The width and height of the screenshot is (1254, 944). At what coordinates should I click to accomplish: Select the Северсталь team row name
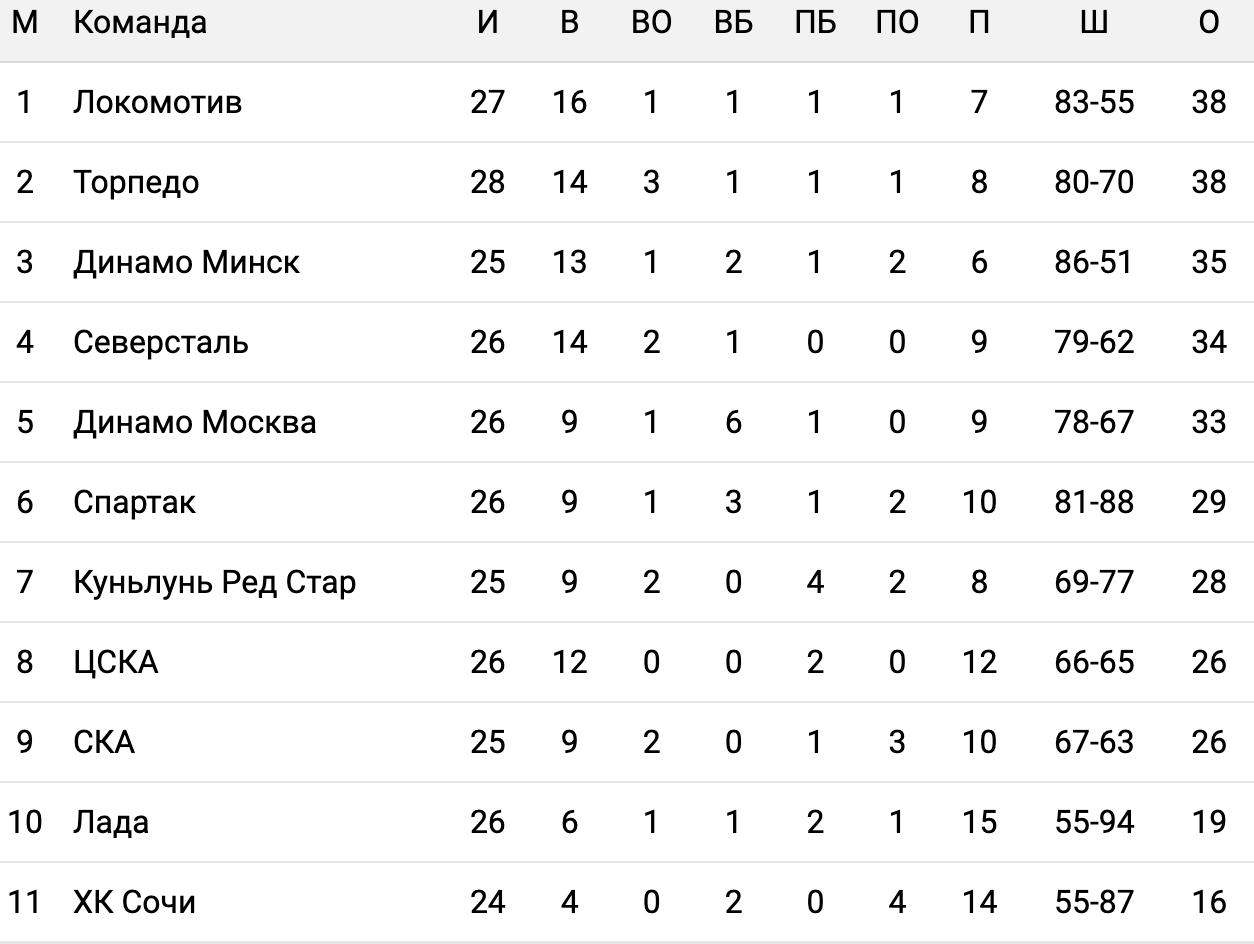tap(160, 342)
